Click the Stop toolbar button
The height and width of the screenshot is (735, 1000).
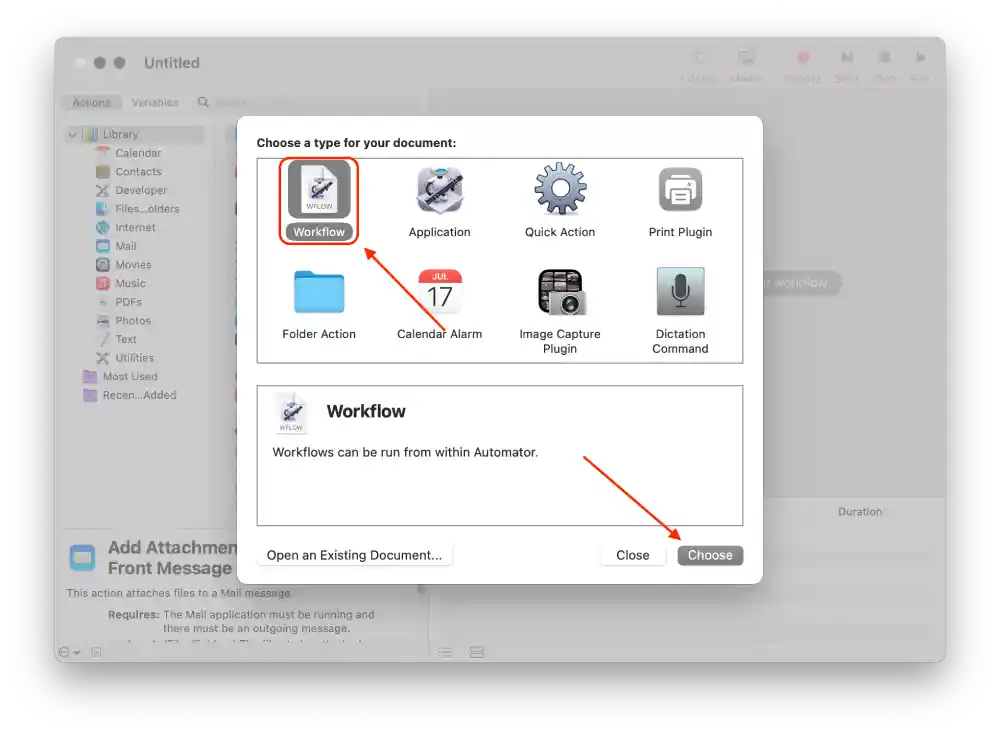click(884, 58)
